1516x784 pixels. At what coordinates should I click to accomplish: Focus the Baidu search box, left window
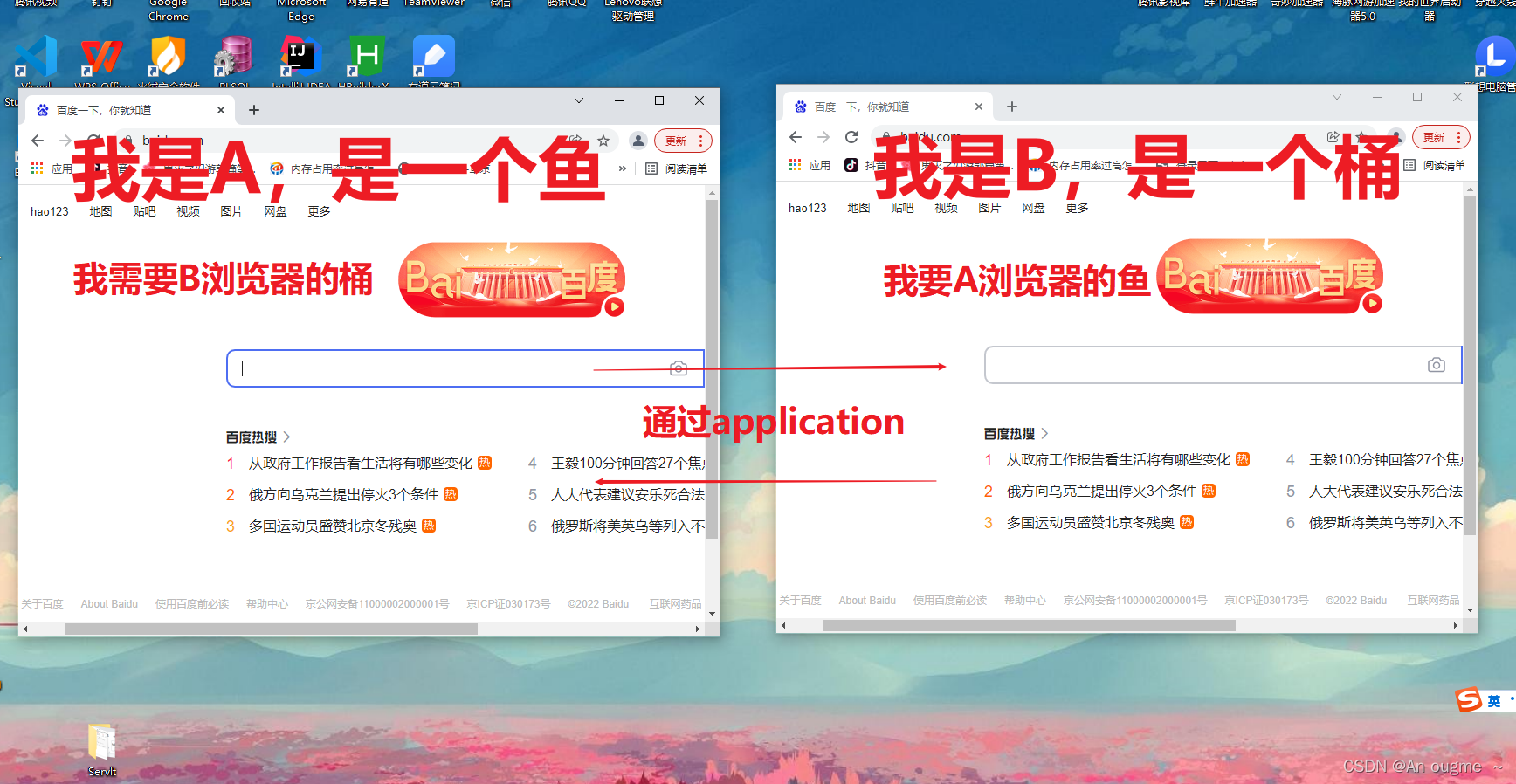[x=465, y=368]
